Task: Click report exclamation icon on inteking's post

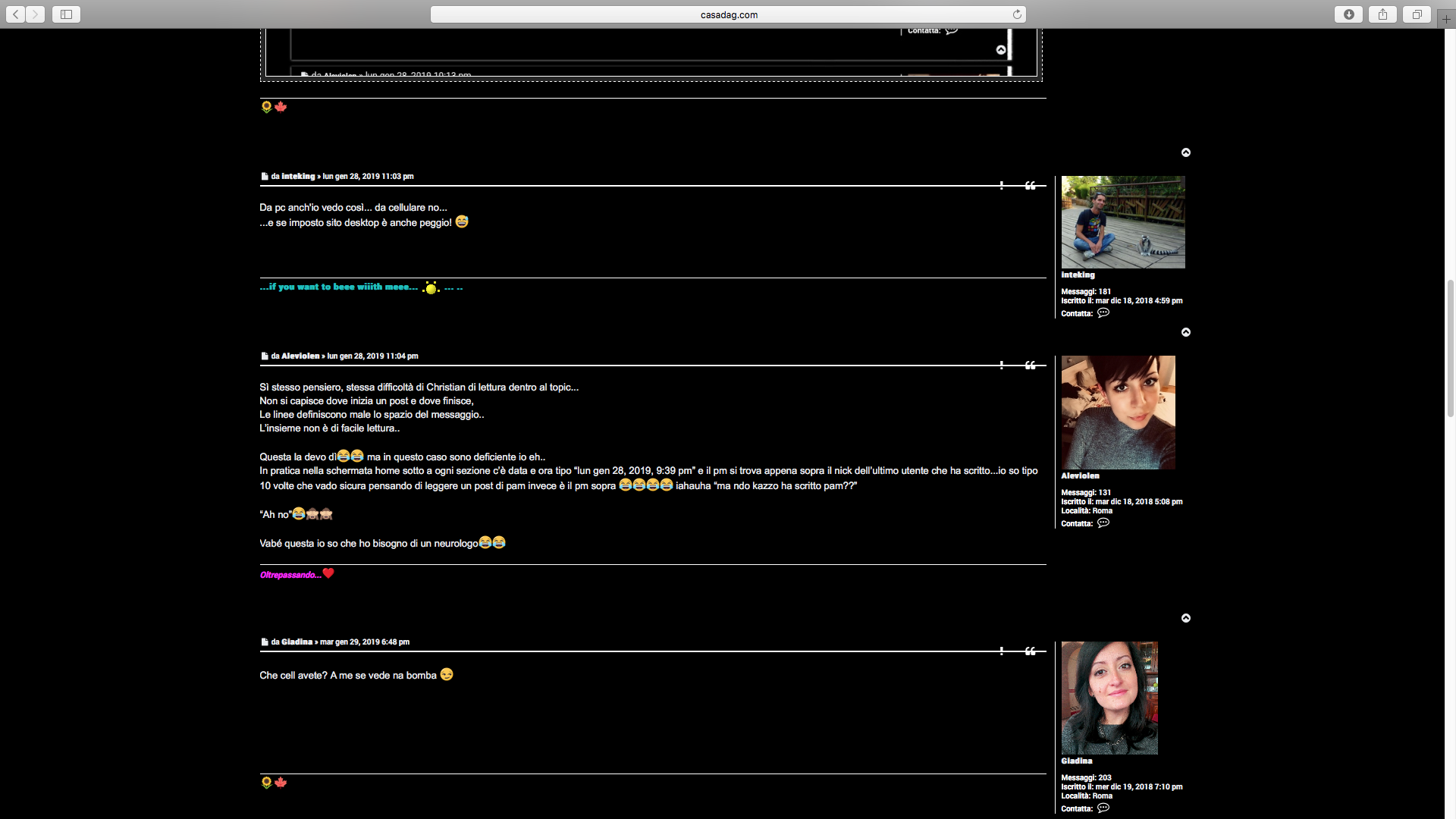Action: coord(1001,186)
